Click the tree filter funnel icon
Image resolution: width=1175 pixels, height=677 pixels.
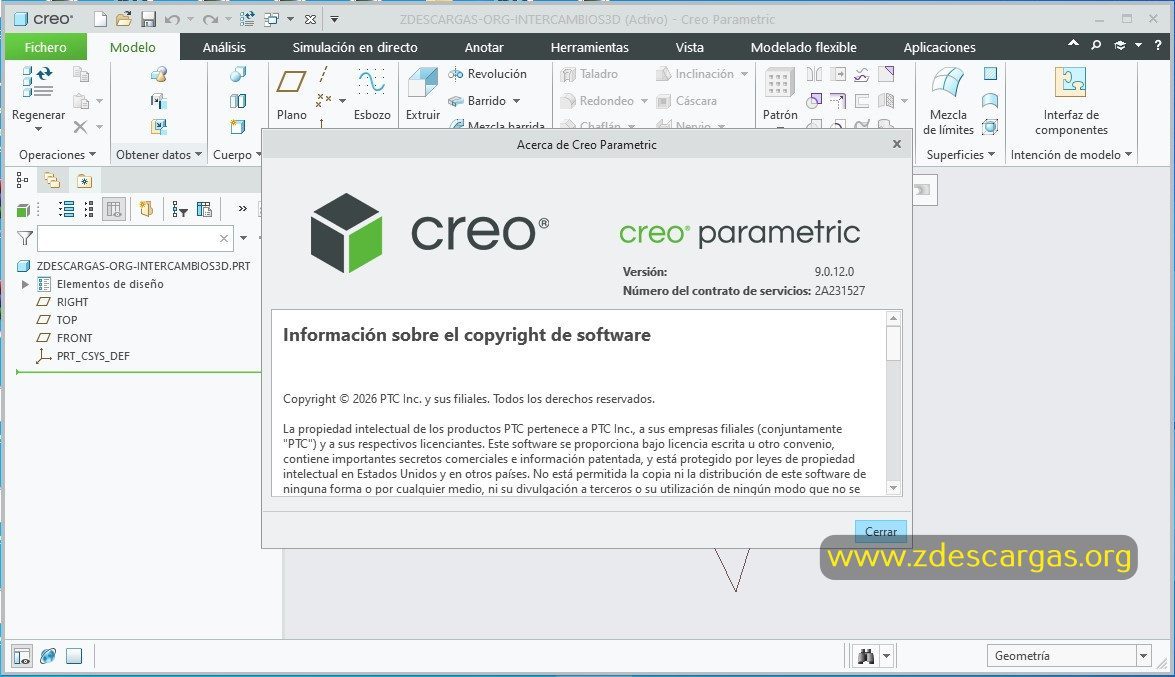(x=25, y=238)
